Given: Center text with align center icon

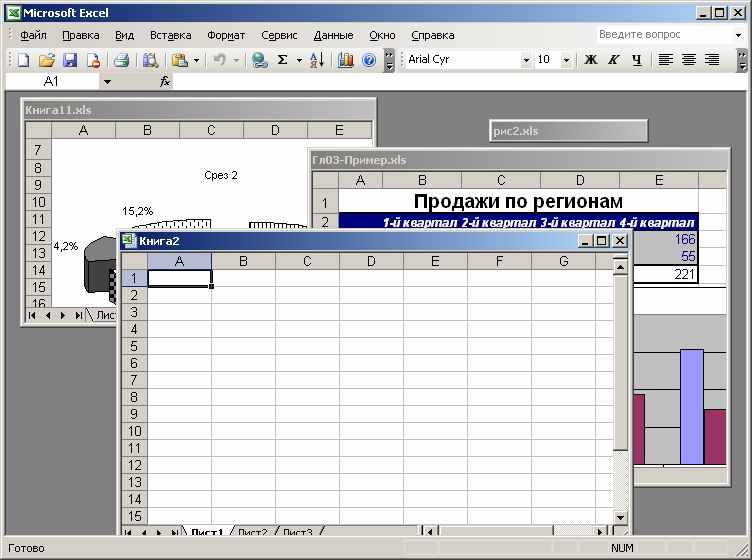Looking at the screenshot, I should (689, 60).
